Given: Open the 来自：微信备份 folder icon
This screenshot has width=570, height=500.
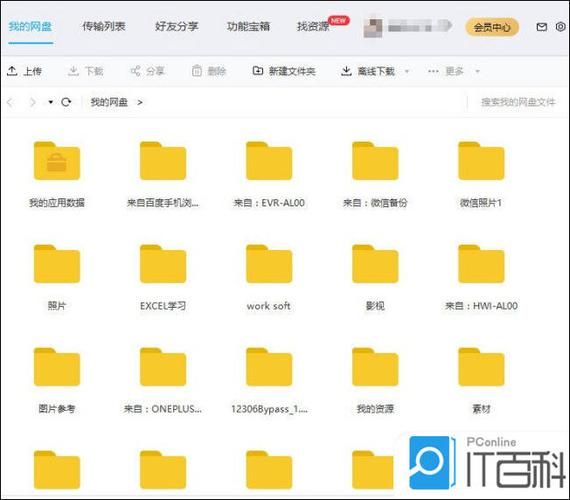Looking at the screenshot, I should (375, 161).
